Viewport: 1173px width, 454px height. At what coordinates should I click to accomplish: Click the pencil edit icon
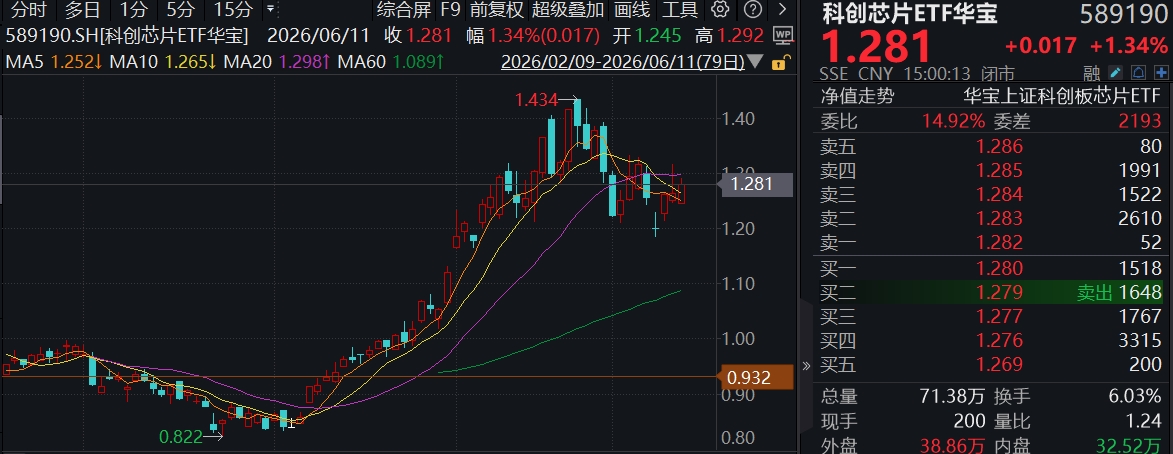point(1115,73)
